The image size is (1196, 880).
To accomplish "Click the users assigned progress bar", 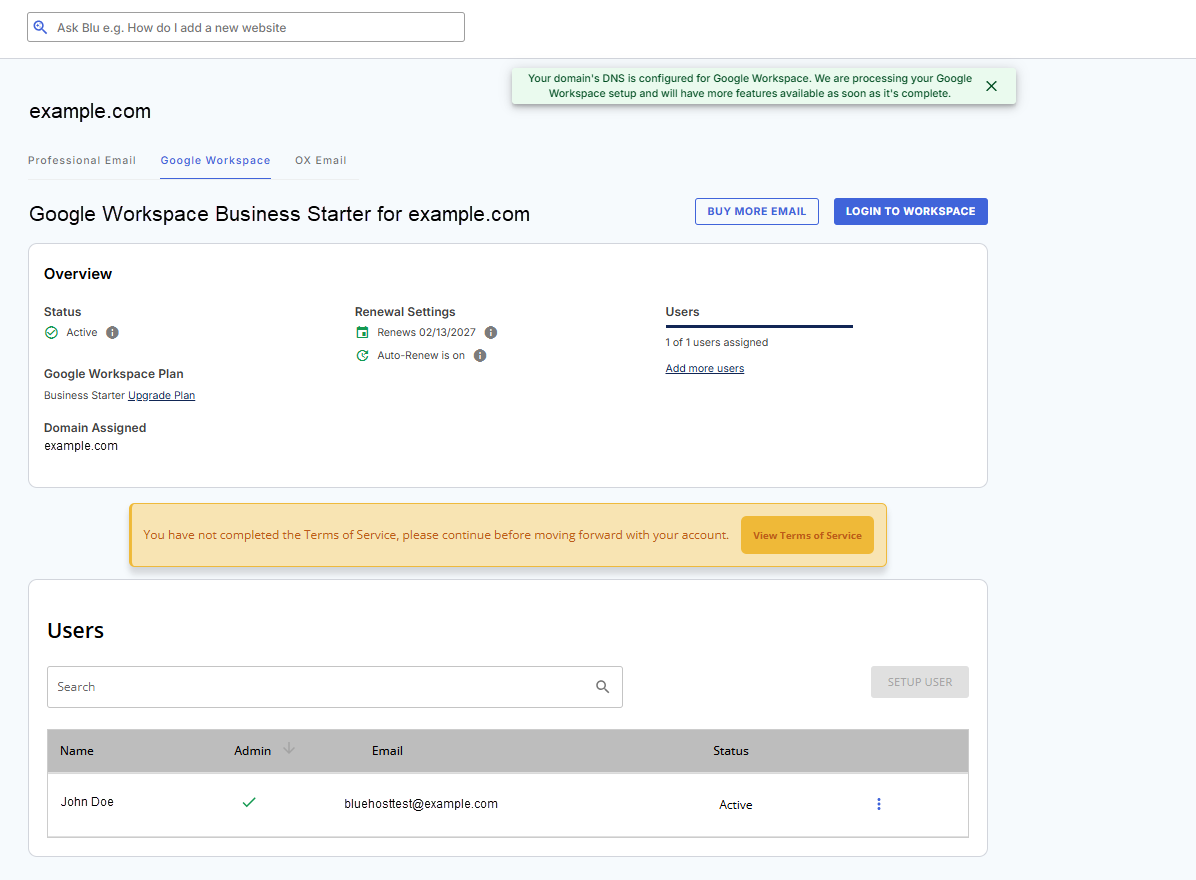I will [759, 326].
